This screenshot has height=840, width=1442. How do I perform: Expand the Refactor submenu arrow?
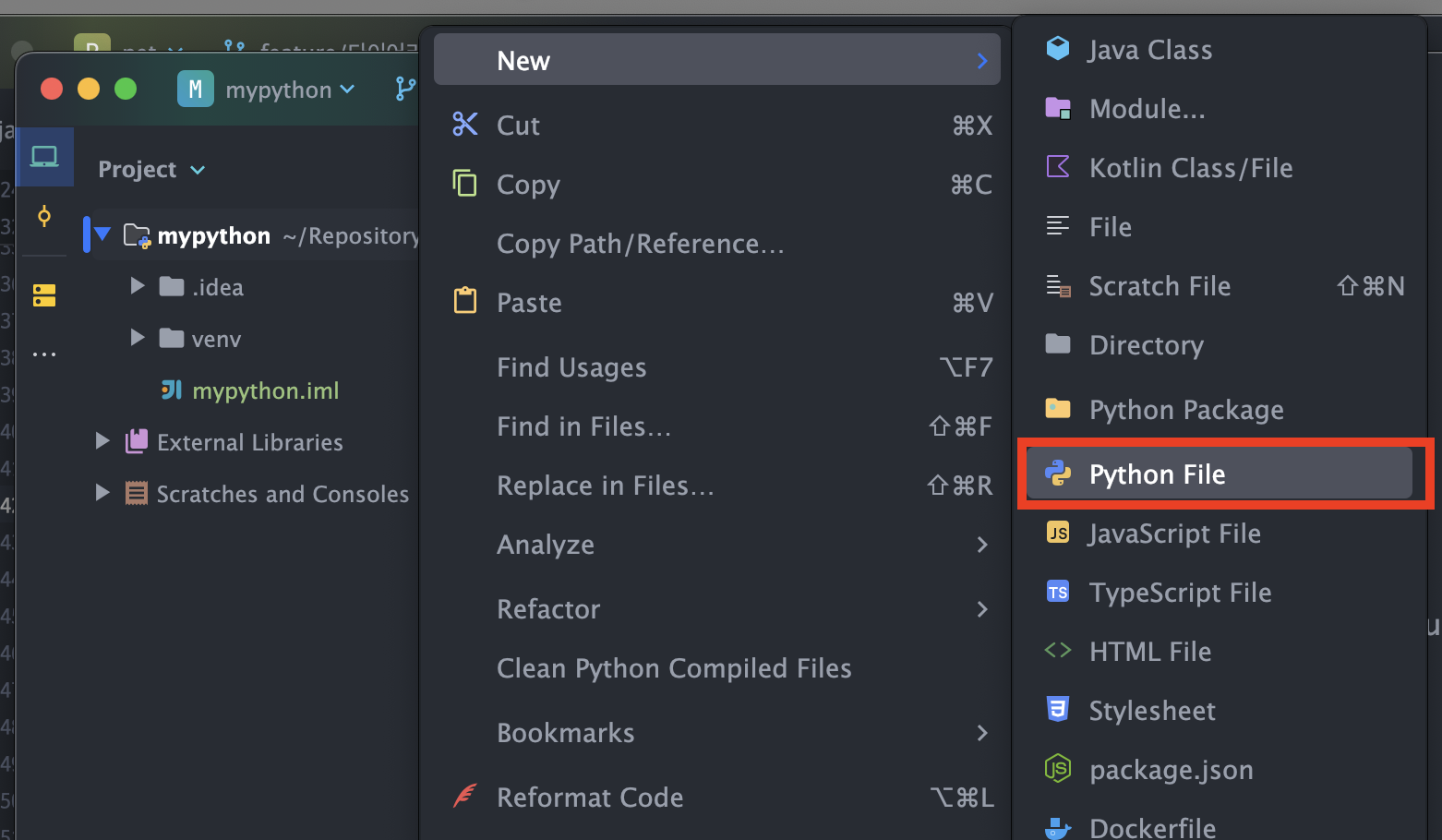[x=982, y=609]
